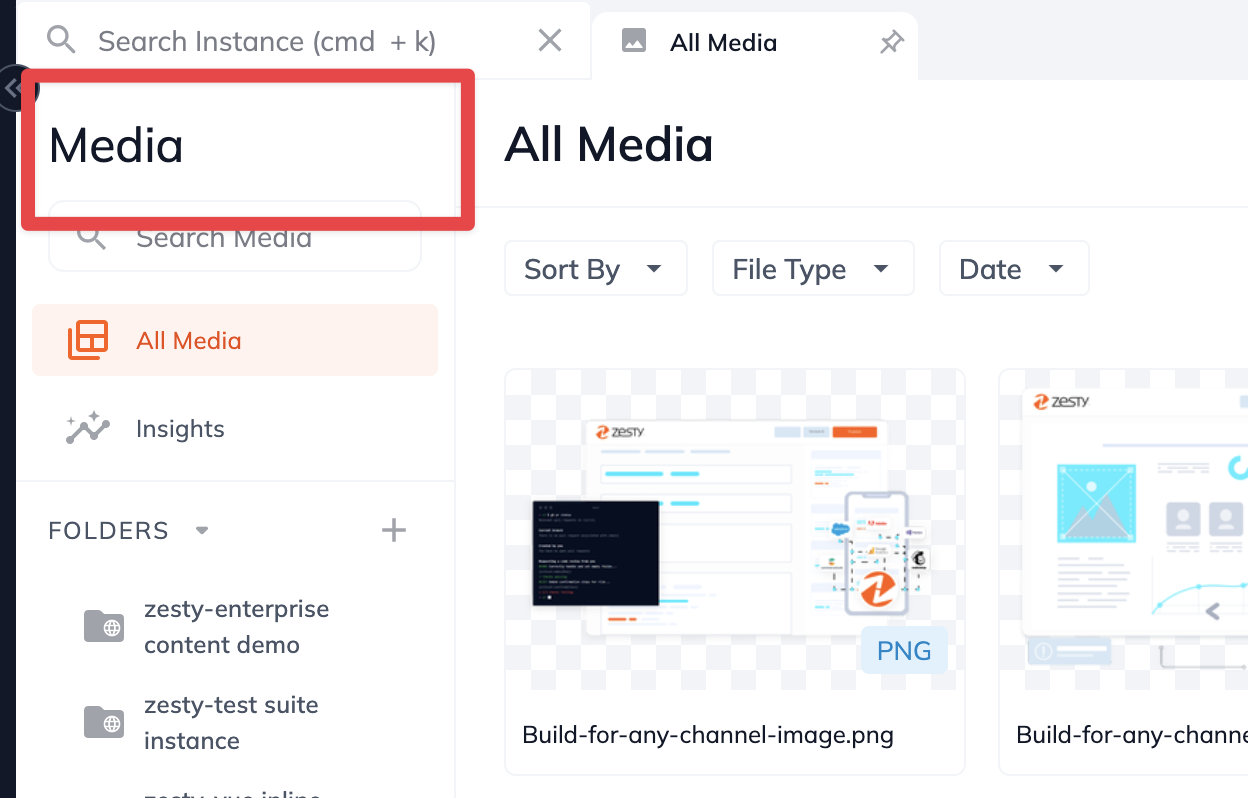
Task: Click the zesty-enterprise content demo folder icon
Action: coord(104,626)
